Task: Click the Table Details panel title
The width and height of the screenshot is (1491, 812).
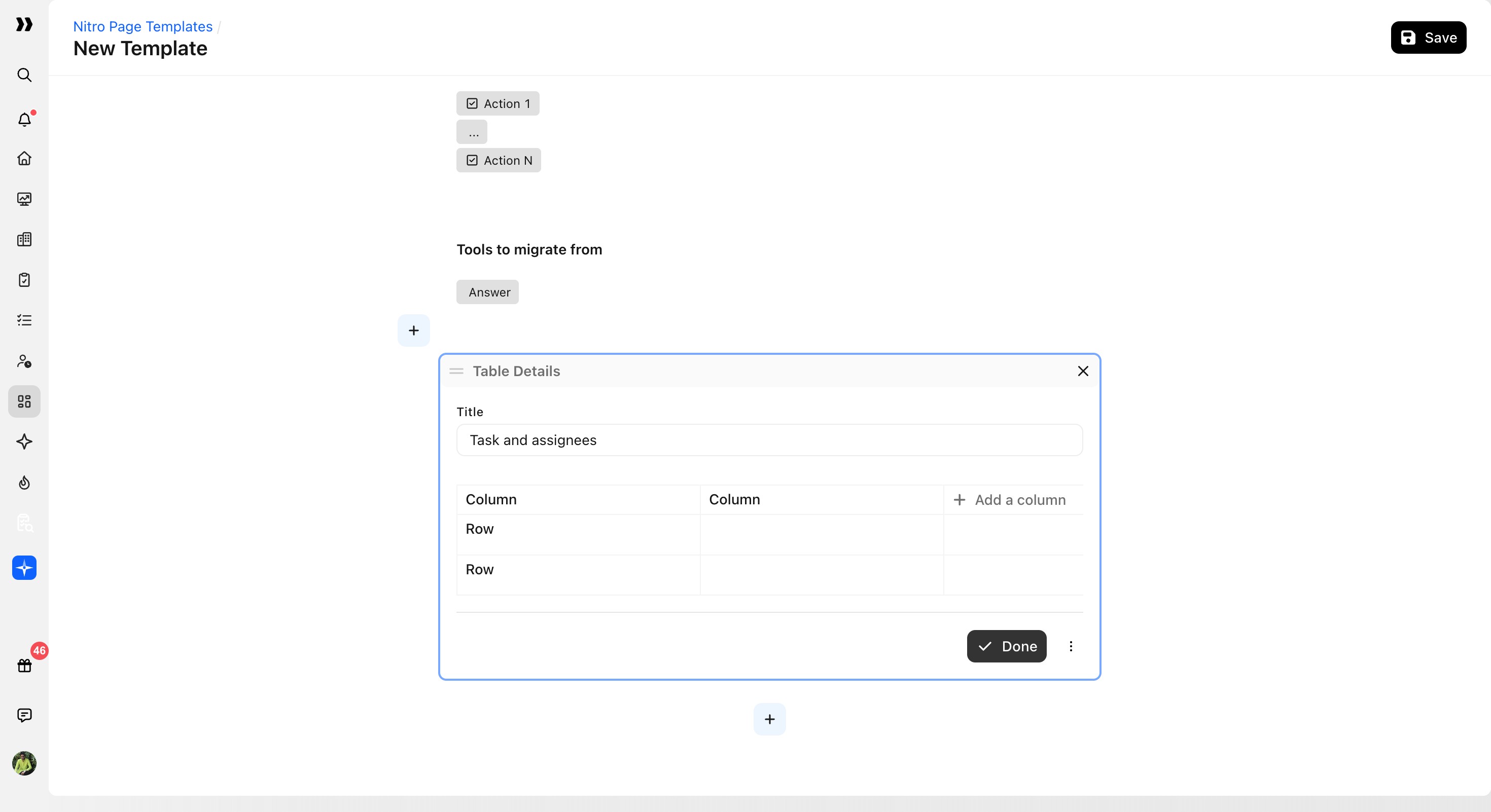Action: coord(516,372)
